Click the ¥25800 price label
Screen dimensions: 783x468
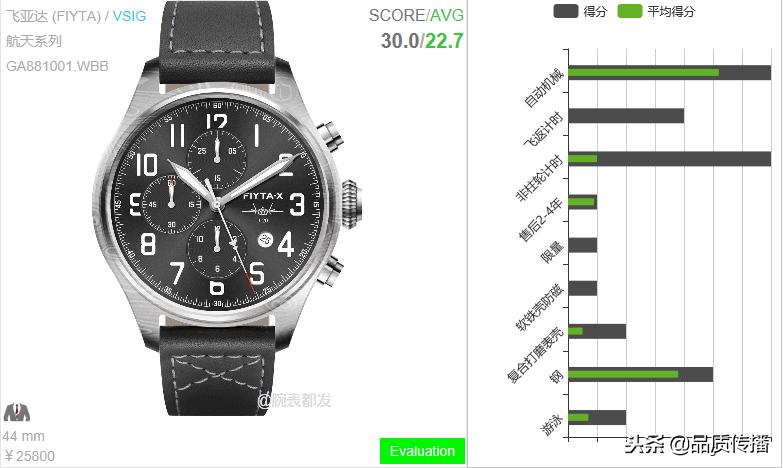tap(29, 456)
